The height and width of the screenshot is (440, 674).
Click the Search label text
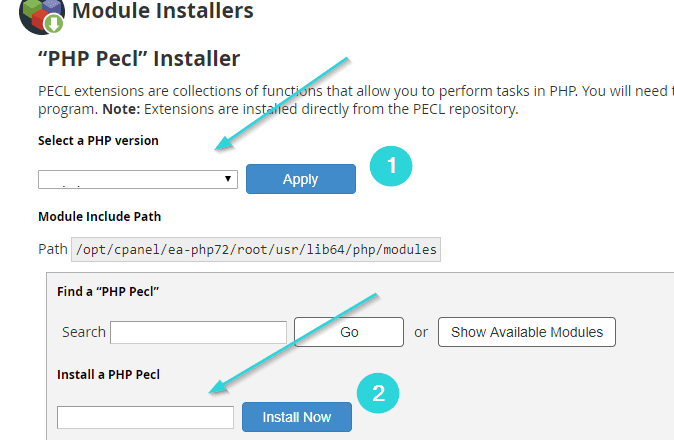tap(84, 332)
